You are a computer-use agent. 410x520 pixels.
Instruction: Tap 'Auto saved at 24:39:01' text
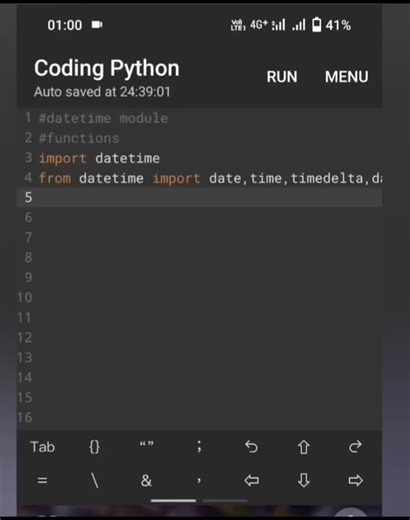(102, 92)
